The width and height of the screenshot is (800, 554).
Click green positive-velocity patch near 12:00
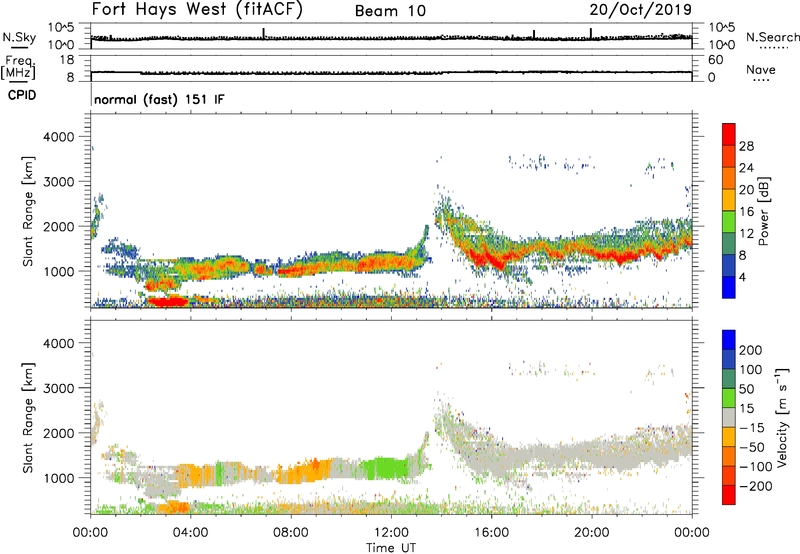tap(384, 467)
